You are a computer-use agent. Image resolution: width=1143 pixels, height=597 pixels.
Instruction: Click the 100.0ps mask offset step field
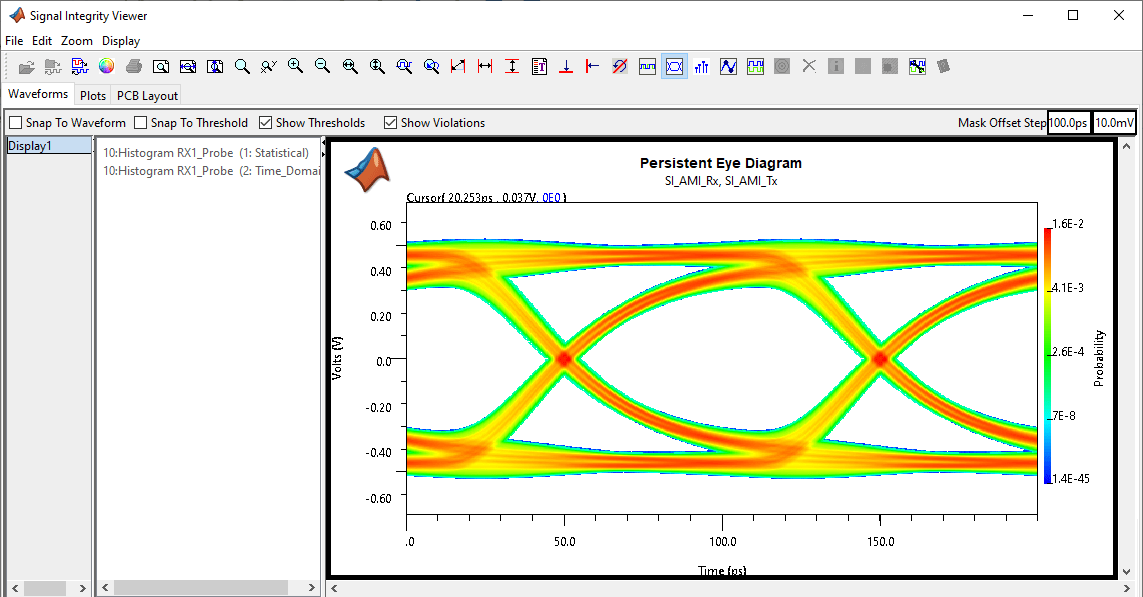click(1068, 123)
